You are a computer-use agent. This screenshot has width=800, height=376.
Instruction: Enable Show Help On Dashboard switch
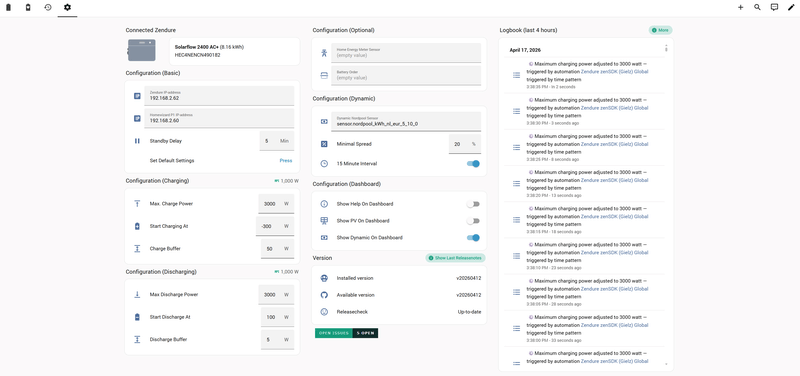pyautogui.click(x=473, y=204)
